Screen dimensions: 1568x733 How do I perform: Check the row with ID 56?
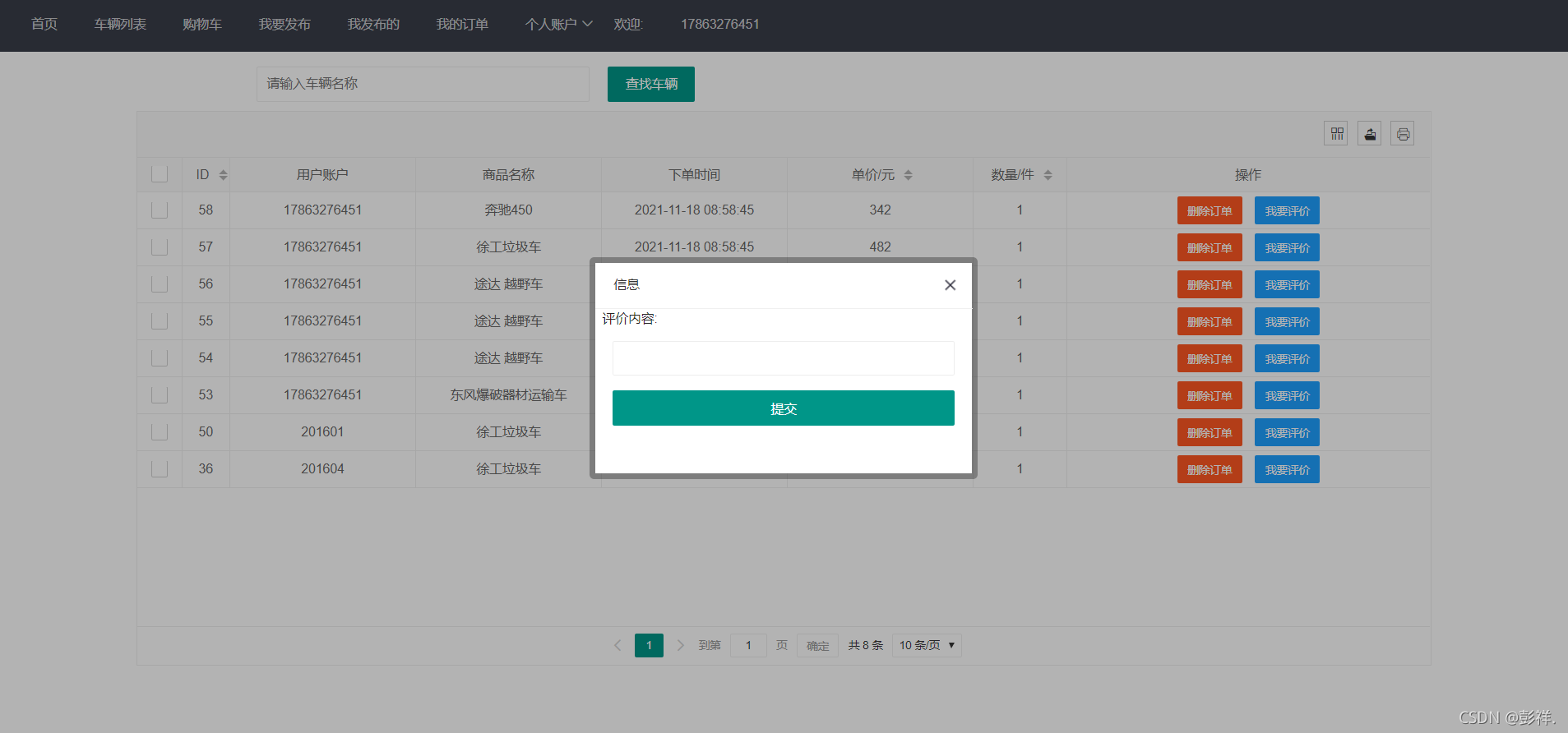click(x=160, y=284)
